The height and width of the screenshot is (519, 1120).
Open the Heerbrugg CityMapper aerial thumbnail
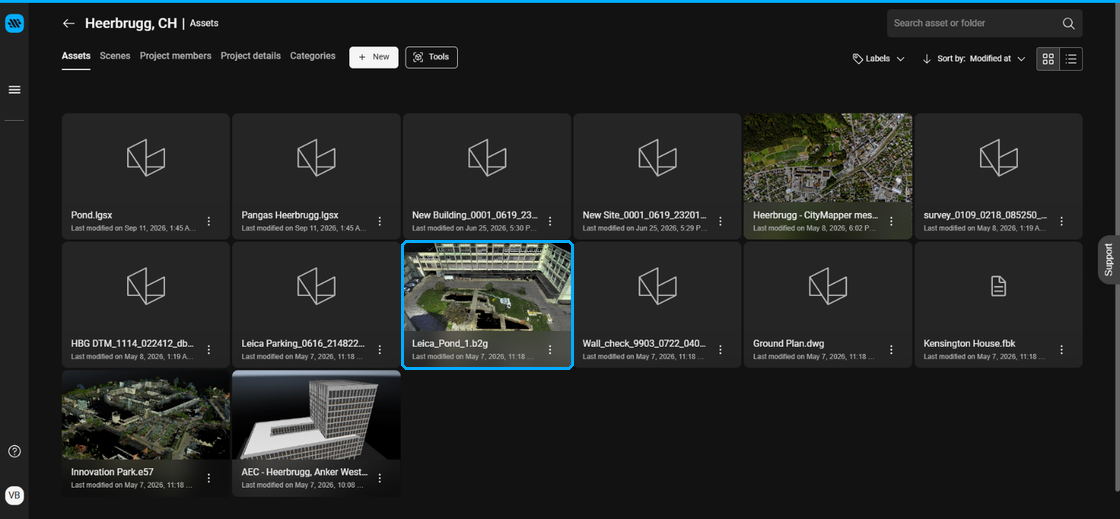pos(828,158)
